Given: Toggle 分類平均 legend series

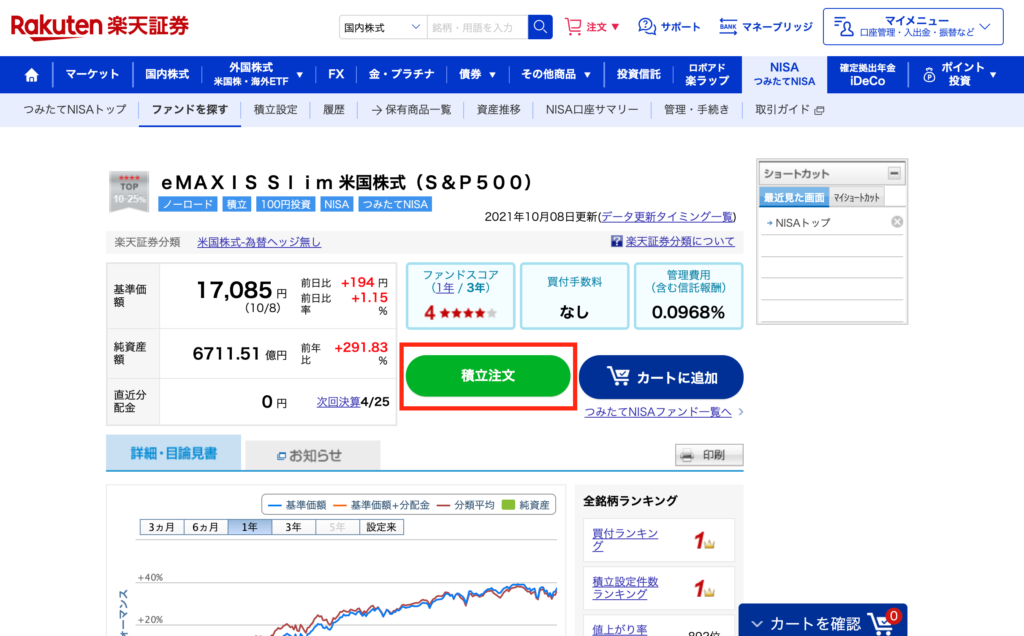Looking at the screenshot, I should click(466, 505).
